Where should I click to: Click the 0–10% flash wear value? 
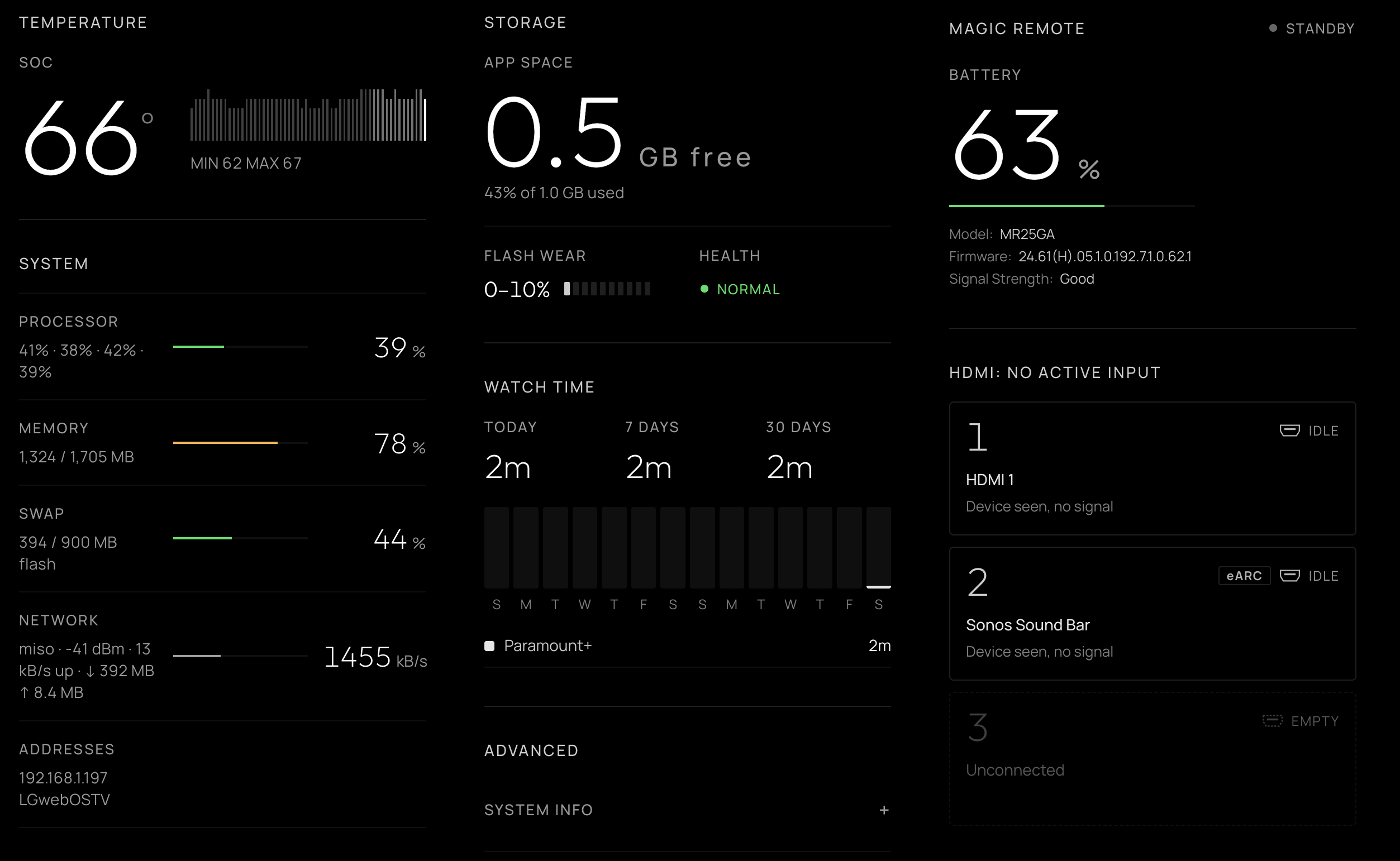pyautogui.click(x=517, y=289)
